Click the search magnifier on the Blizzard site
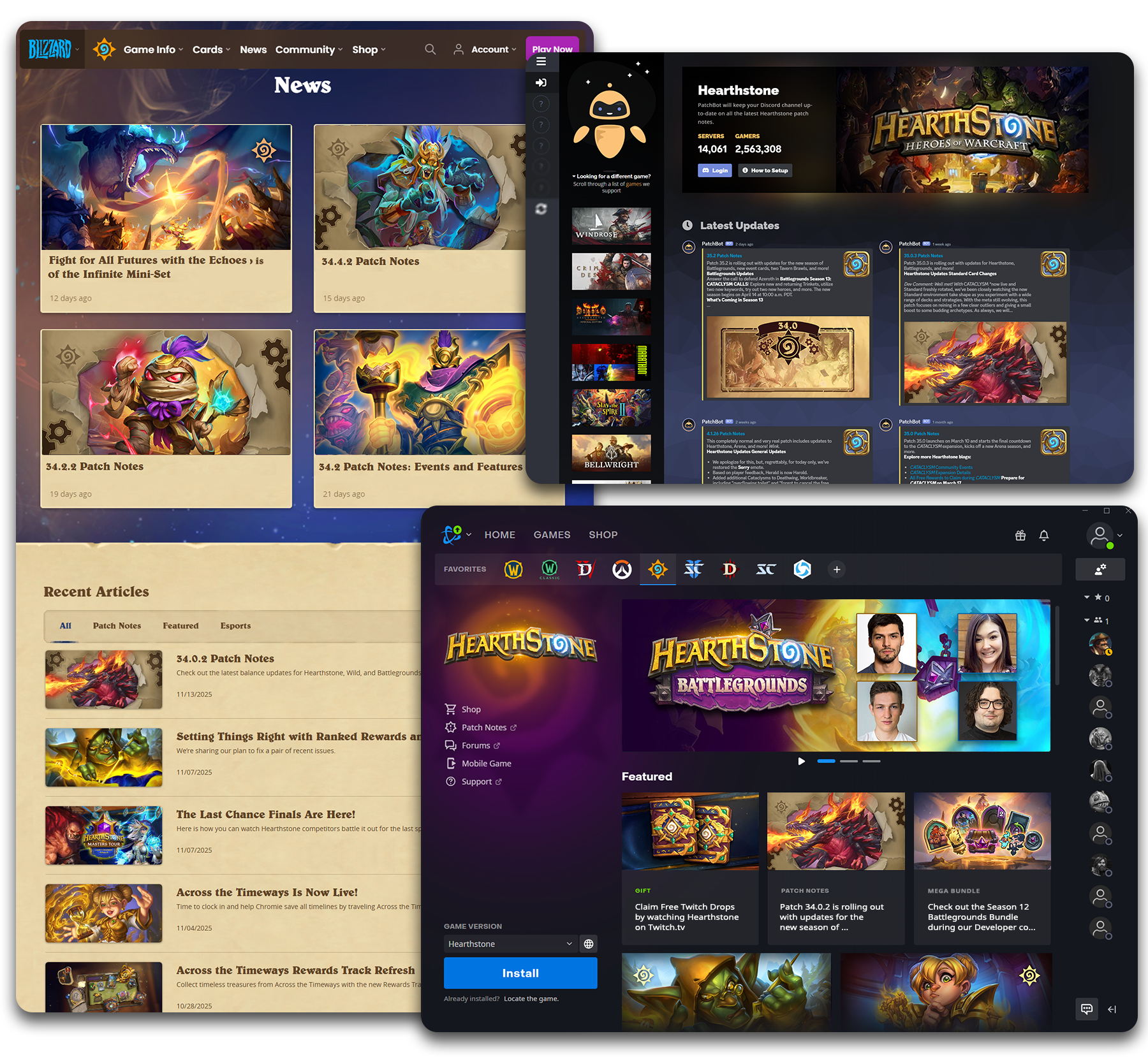 point(430,49)
